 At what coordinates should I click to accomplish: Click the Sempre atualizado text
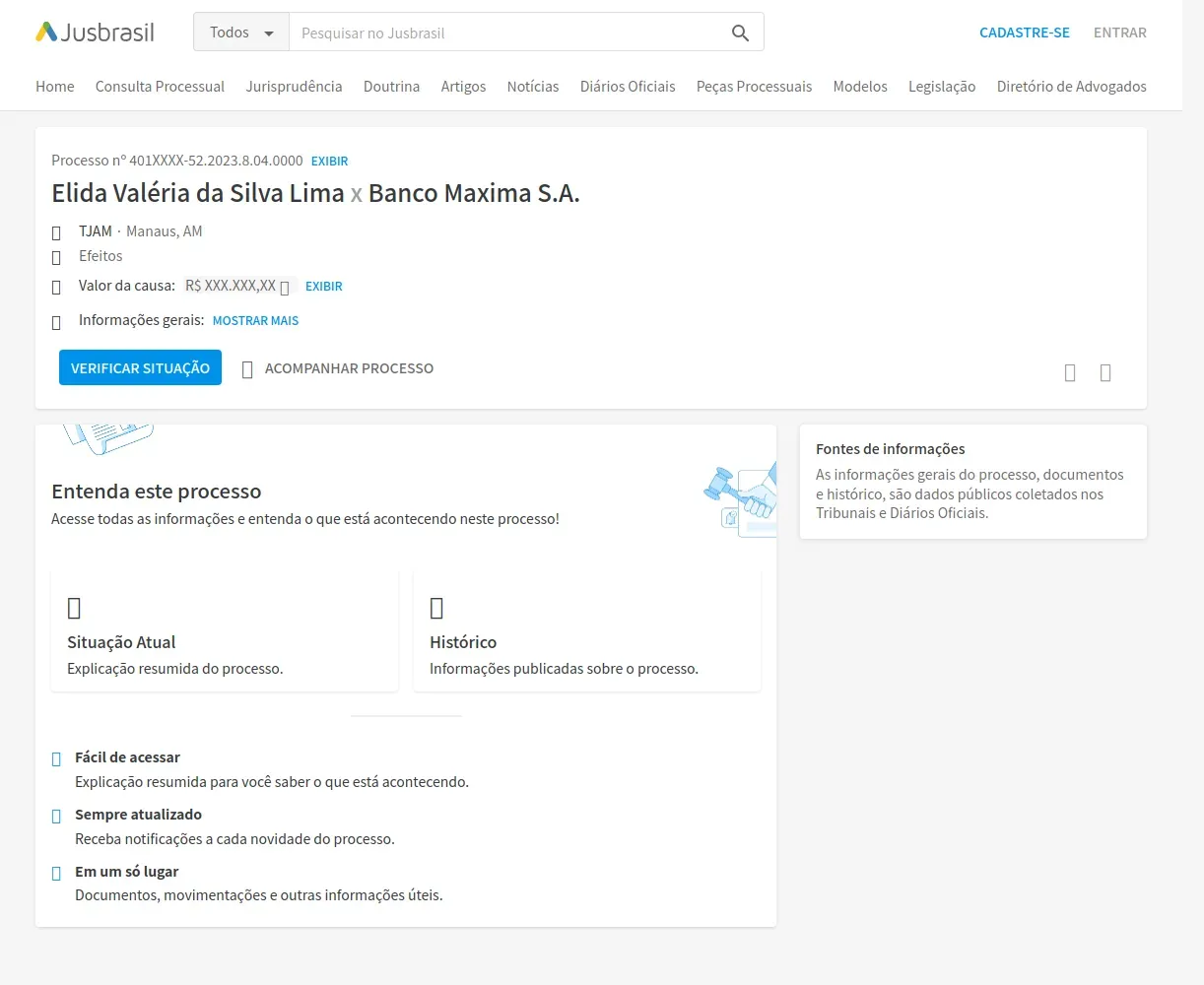tap(138, 815)
